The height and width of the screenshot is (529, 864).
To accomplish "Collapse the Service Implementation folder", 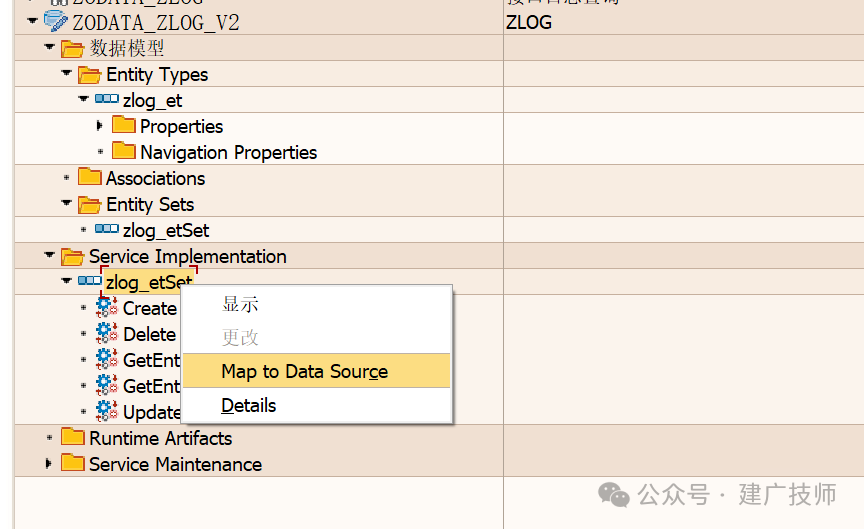I will point(50,255).
